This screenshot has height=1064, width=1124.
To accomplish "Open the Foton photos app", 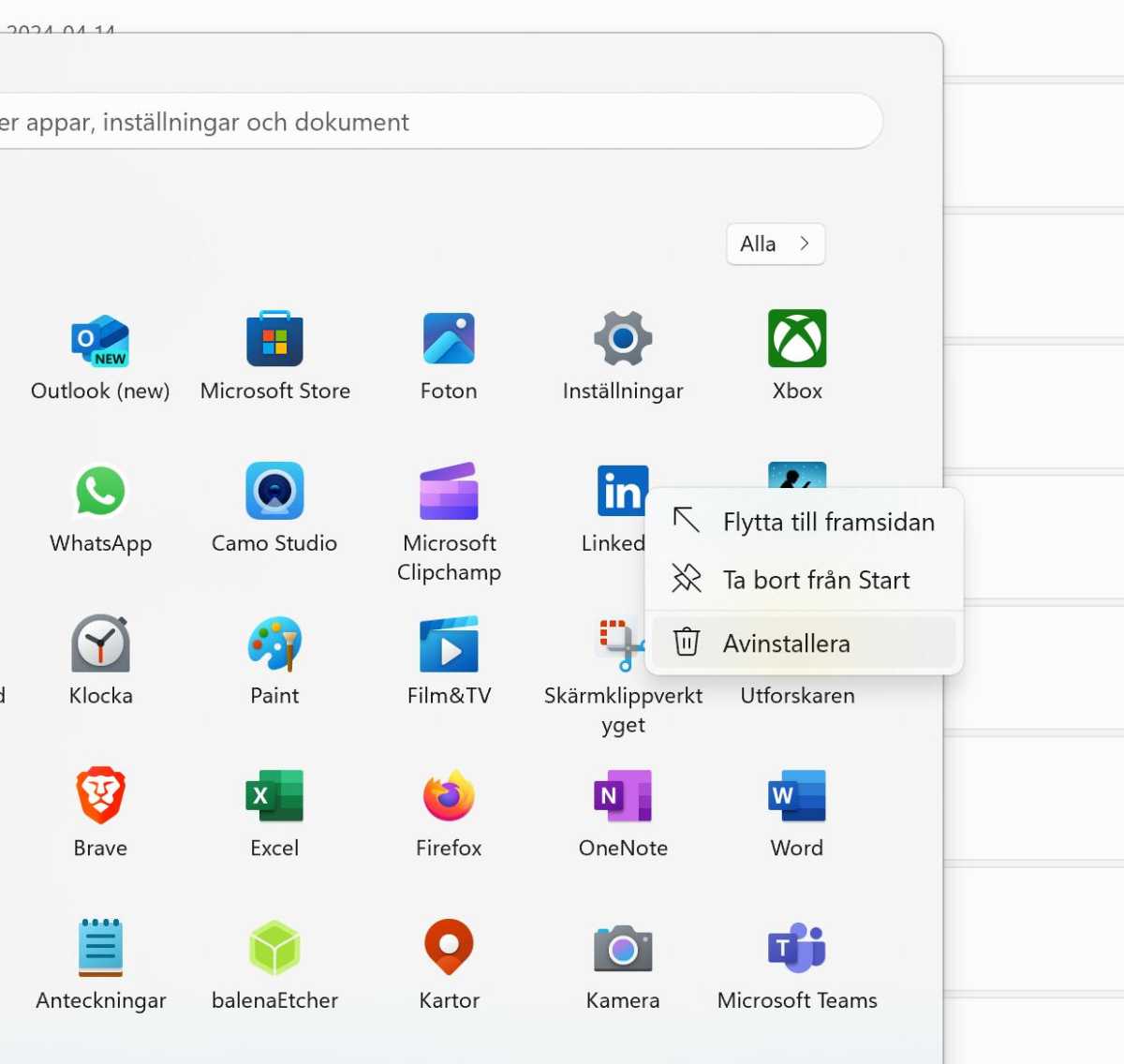I will click(449, 340).
